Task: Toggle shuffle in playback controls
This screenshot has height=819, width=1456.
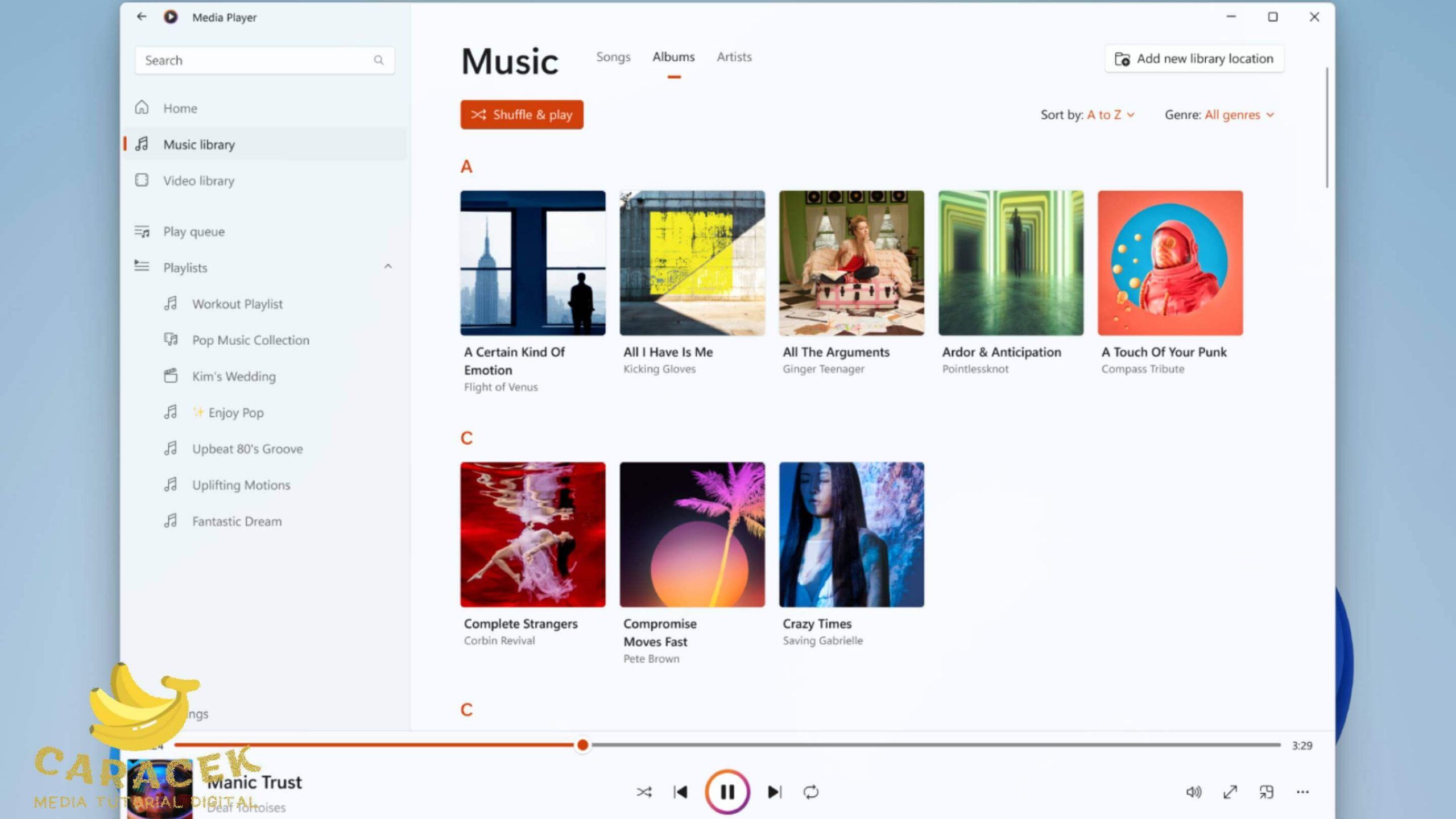Action: 644,792
